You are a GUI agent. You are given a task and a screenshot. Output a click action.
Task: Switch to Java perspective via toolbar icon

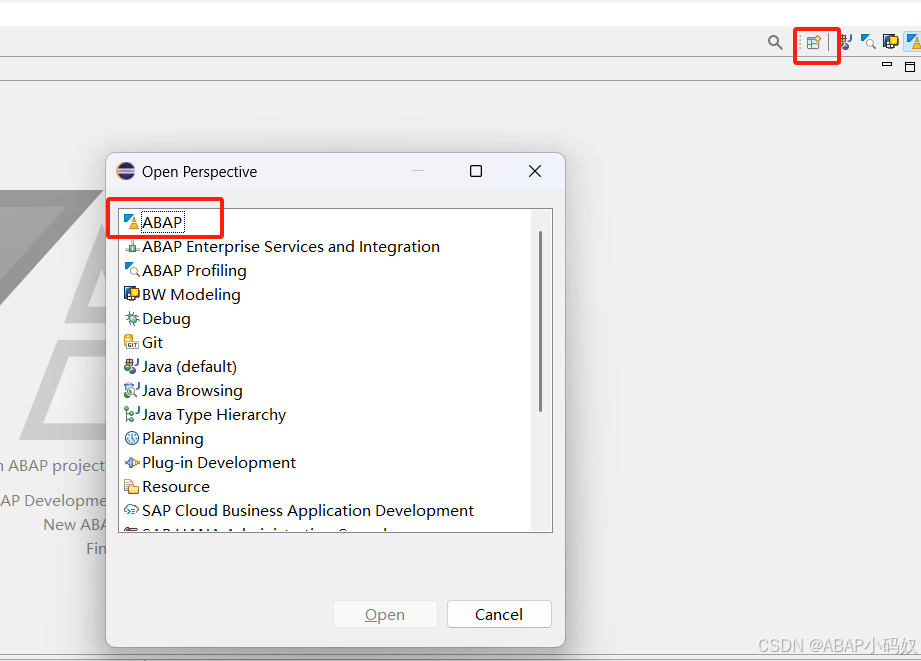coord(846,42)
